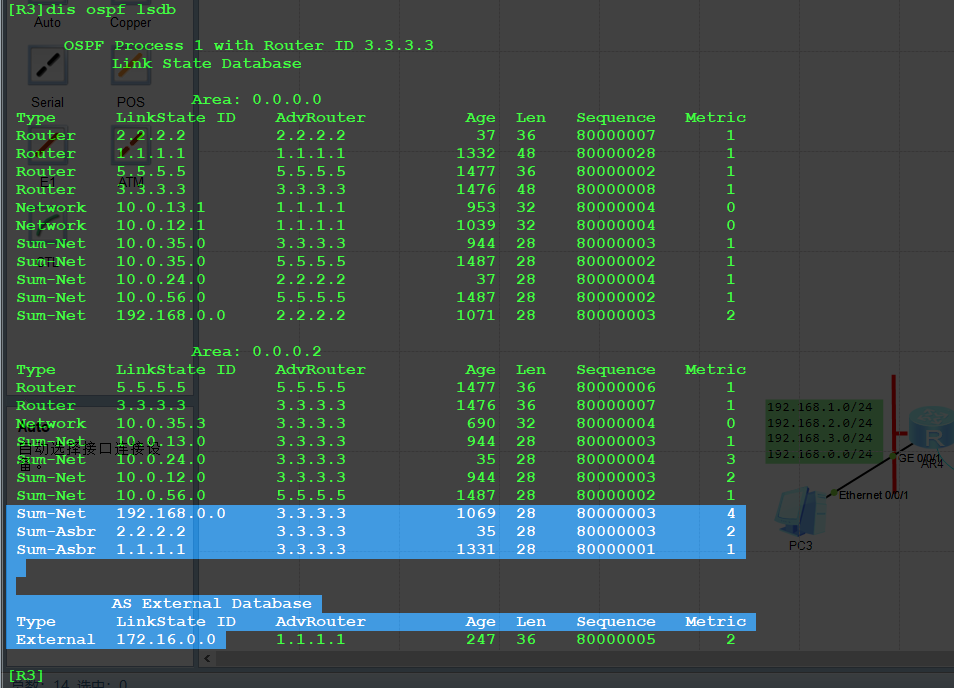Image resolution: width=954 pixels, height=688 pixels.
Task: Click age value 1069
Action: click(476, 513)
